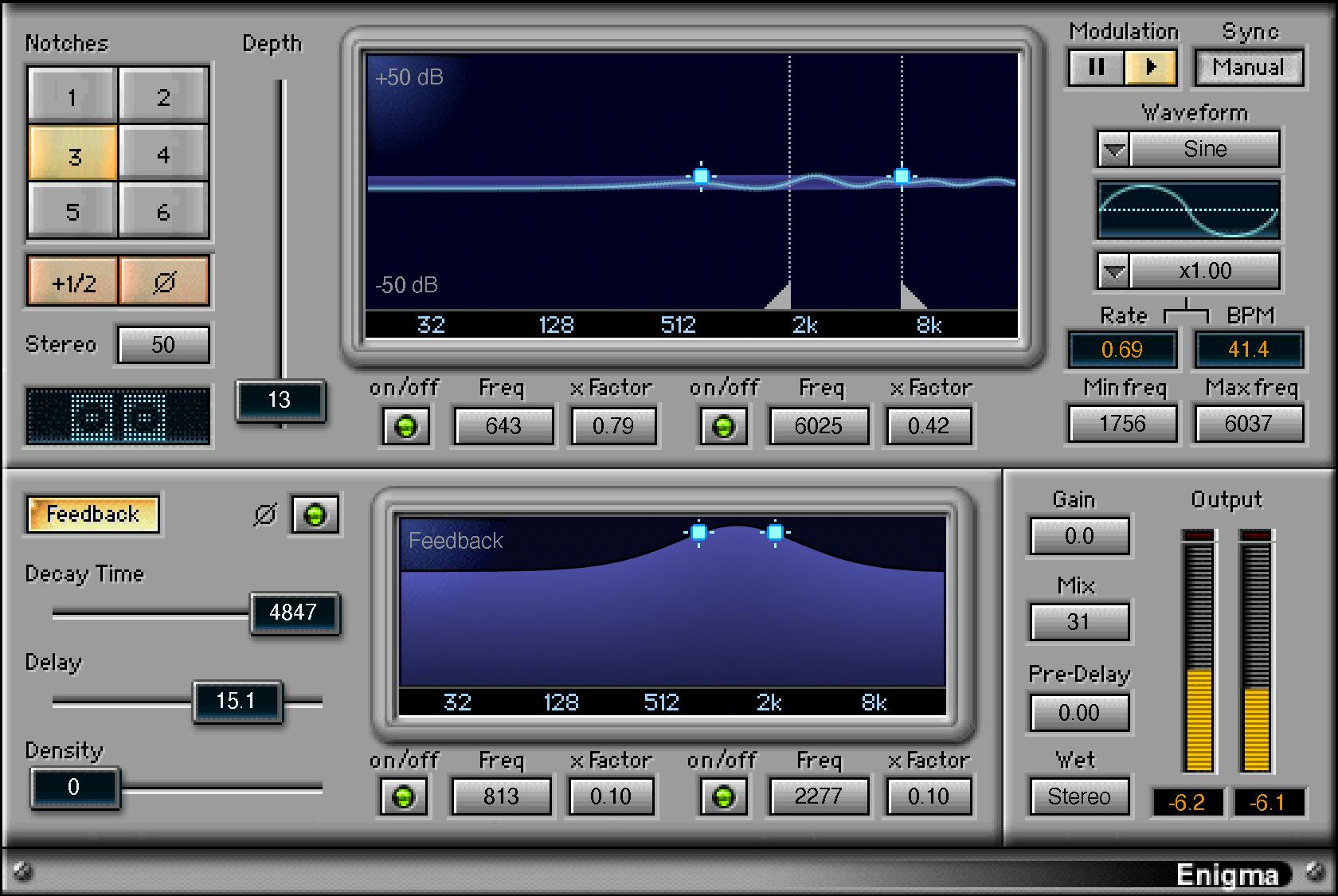Toggle the feedback phase invert LED
This screenshot has width=1338, height=896.
pyautogui.click(x=315, y=515)
